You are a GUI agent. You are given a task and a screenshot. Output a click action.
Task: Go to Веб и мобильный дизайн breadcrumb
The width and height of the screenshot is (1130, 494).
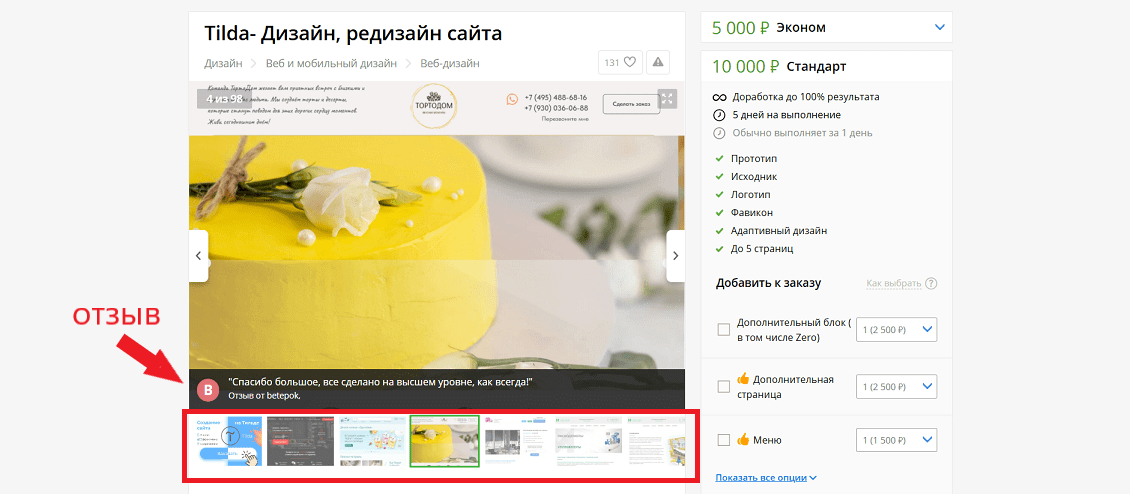[332, 63]
